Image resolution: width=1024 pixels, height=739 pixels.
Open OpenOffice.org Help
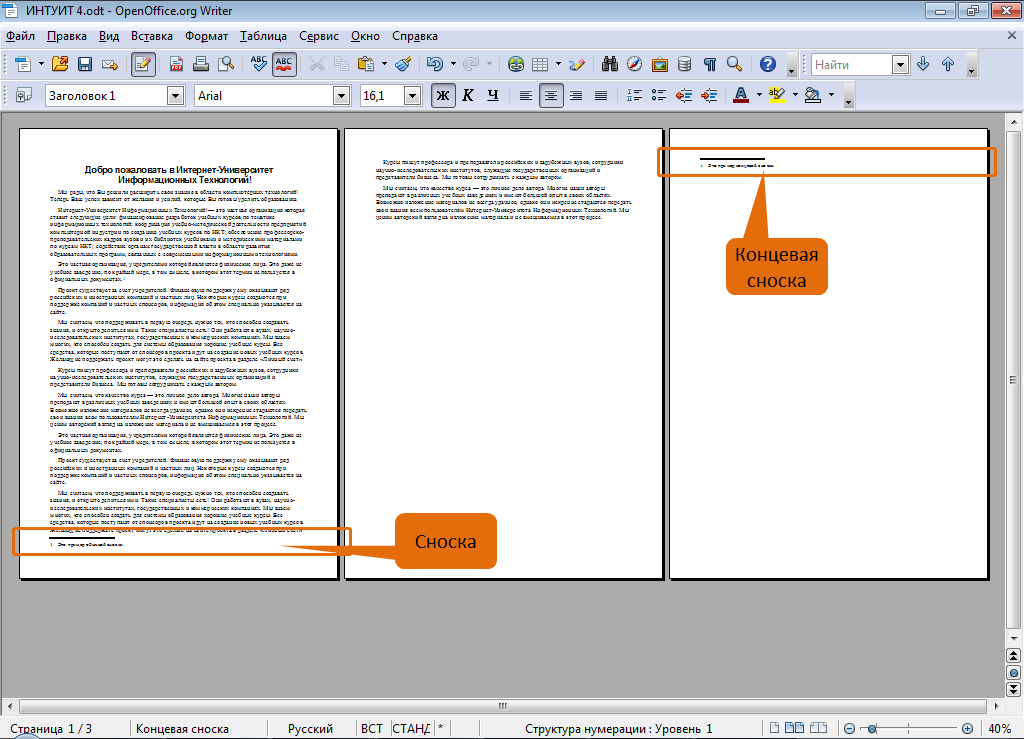coord(768,64)
